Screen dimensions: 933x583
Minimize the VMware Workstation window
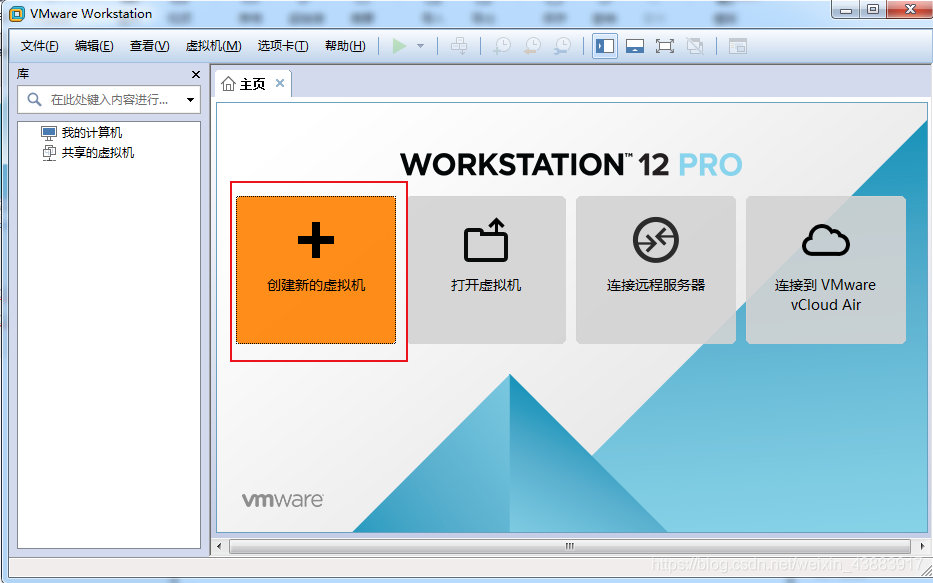click(x=846, y=10)
